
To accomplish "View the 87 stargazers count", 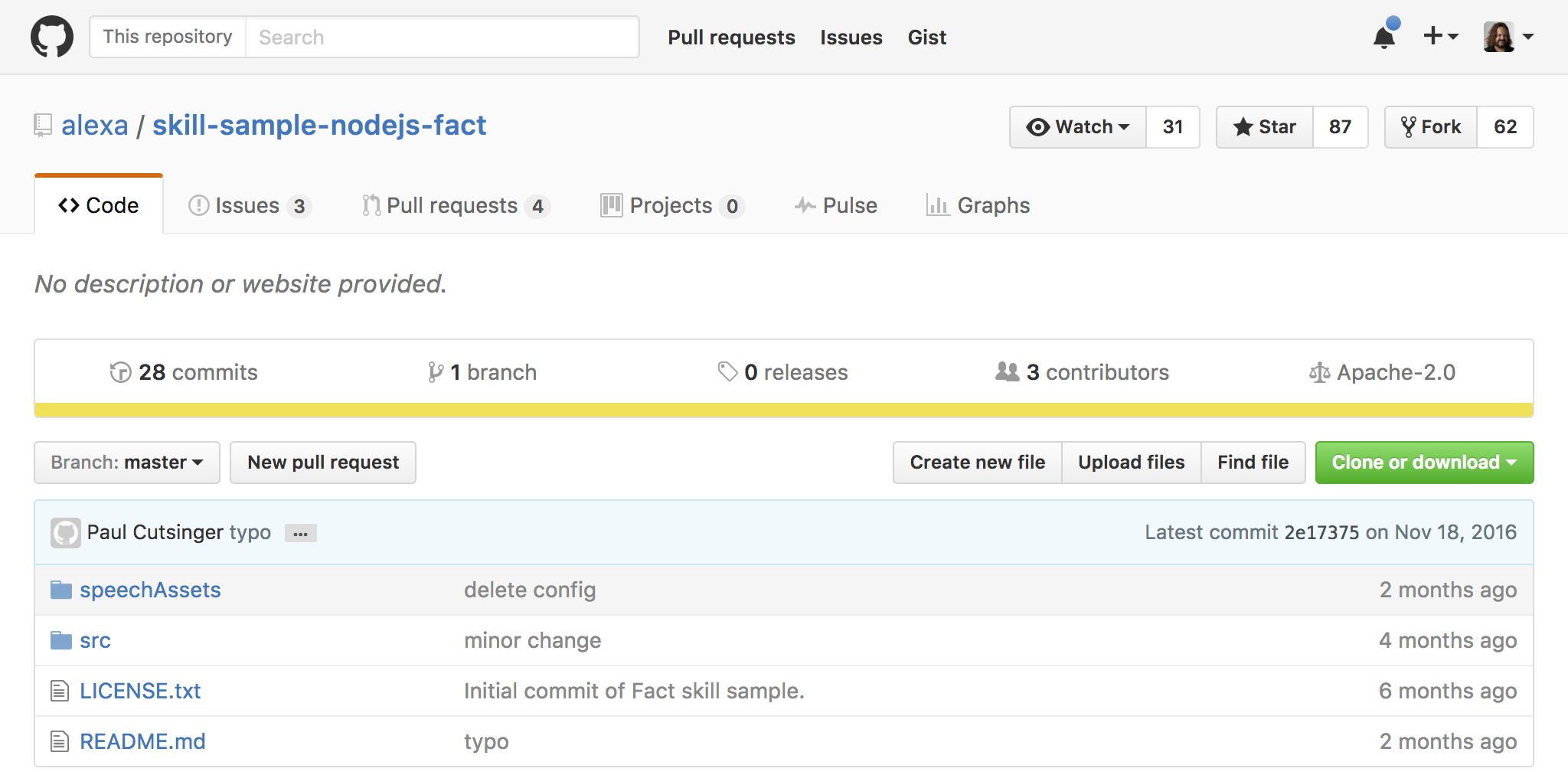I will point(1341,127).
